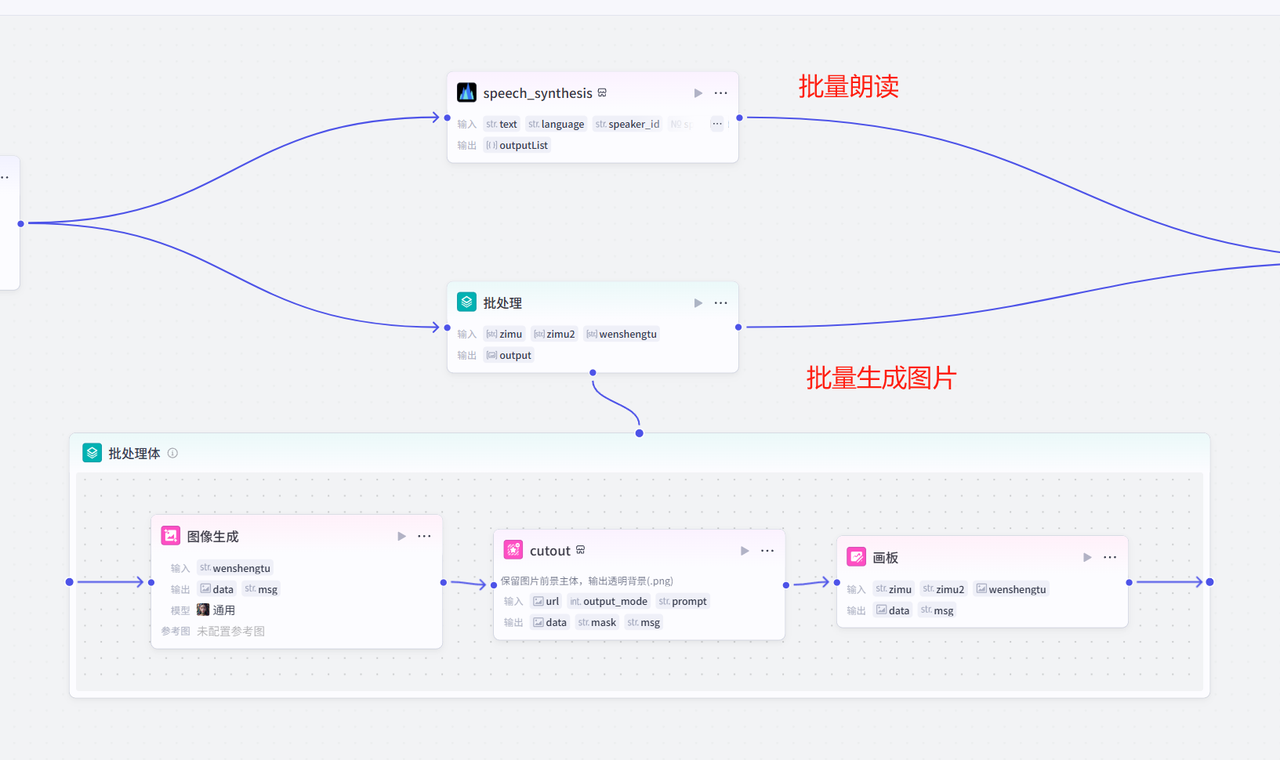This screenshot has width=1280, height=760.
Task: Click the right output port of 批处理 node
Action: [739, 327]
